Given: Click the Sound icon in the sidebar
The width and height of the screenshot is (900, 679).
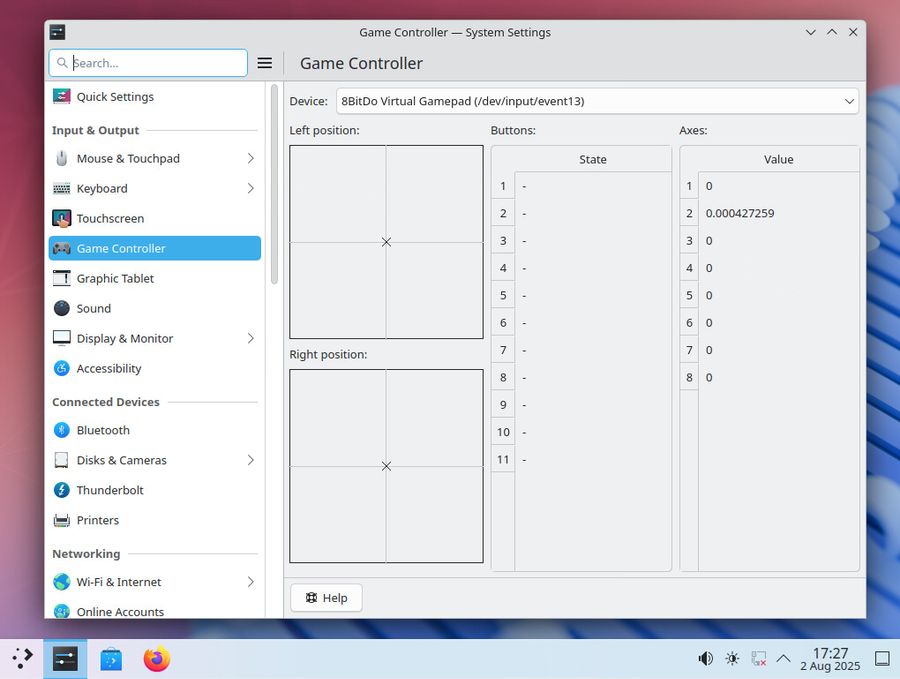Looking at the screenshot, I should click(61, 308).
